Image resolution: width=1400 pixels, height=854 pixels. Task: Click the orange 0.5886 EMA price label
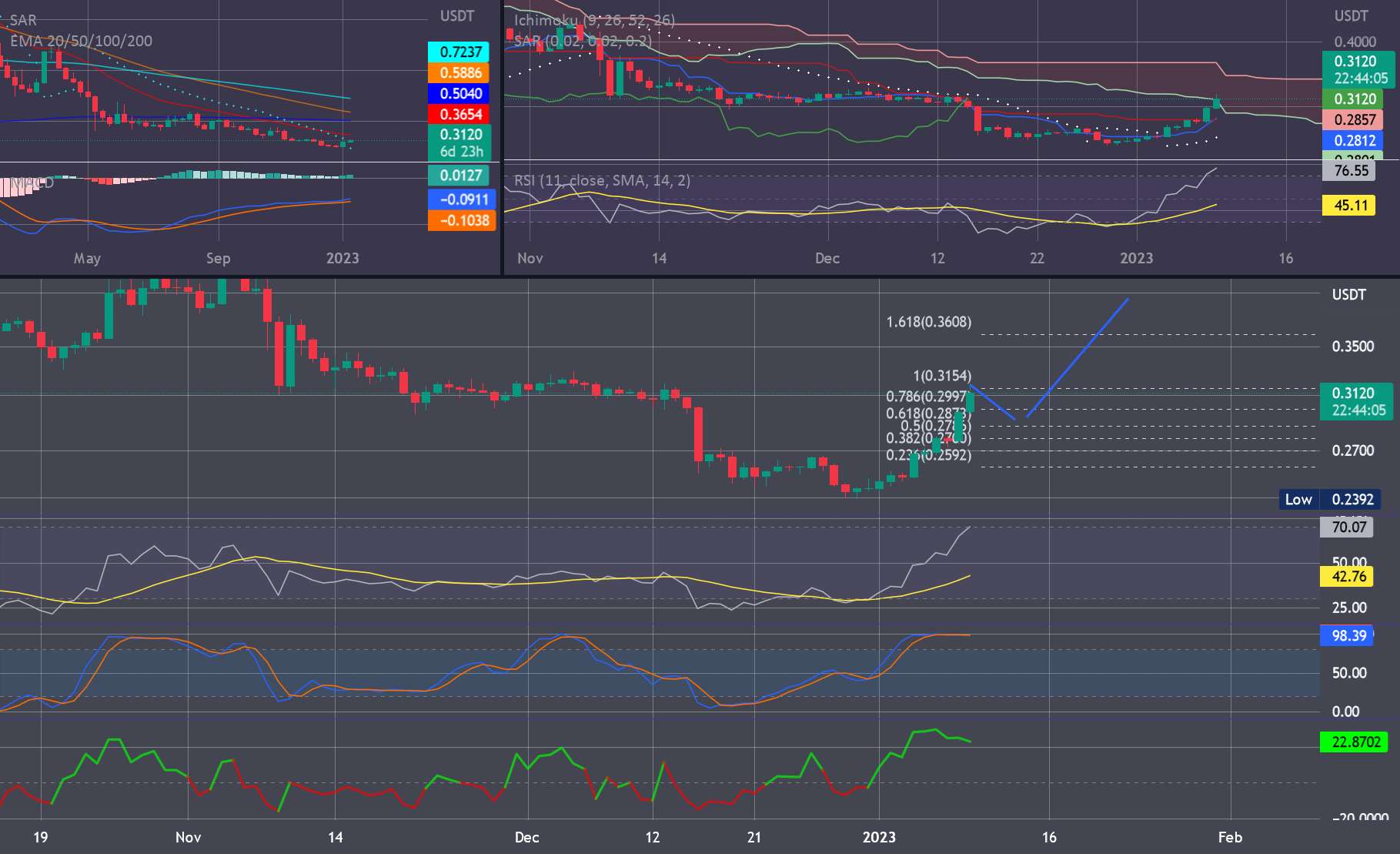pyautogui.click(x=460, y=72)
